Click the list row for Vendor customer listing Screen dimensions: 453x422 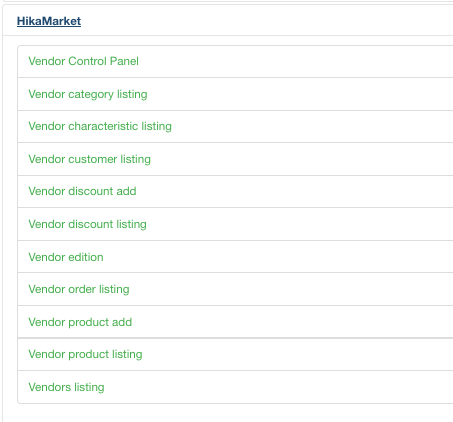235,159
